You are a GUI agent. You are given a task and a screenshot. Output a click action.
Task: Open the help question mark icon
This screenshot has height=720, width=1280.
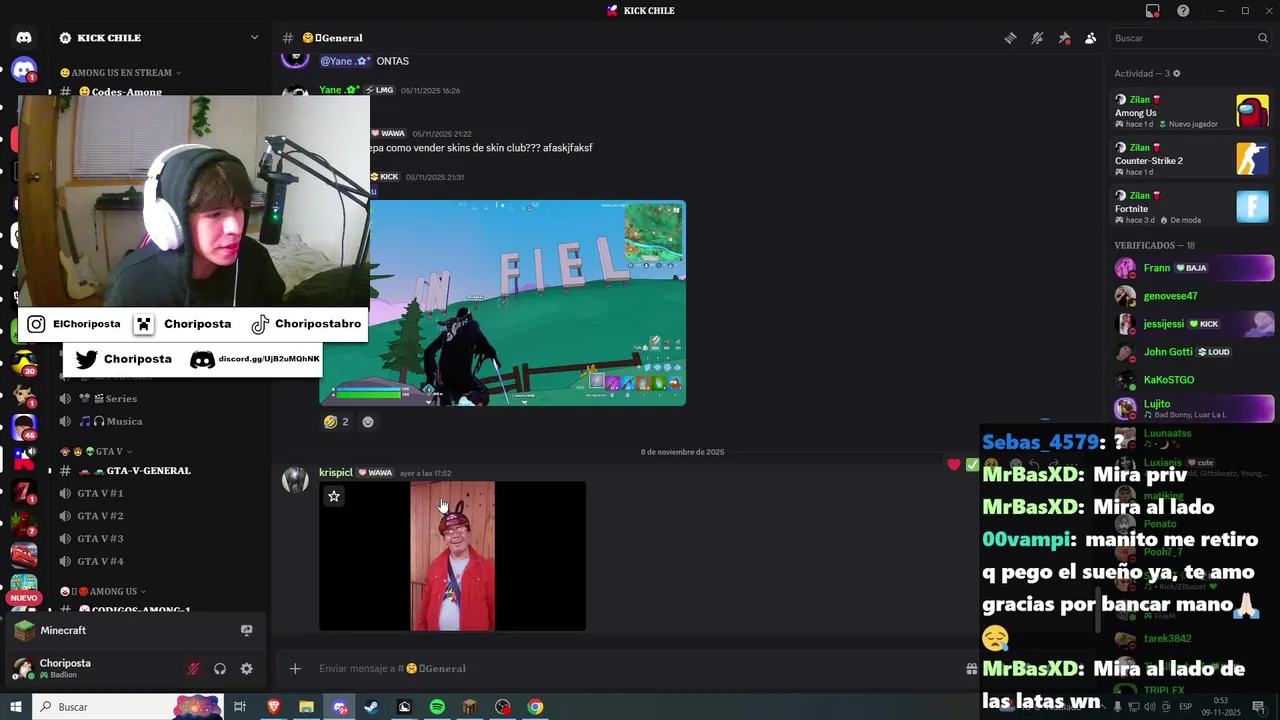coord(1183,11)
